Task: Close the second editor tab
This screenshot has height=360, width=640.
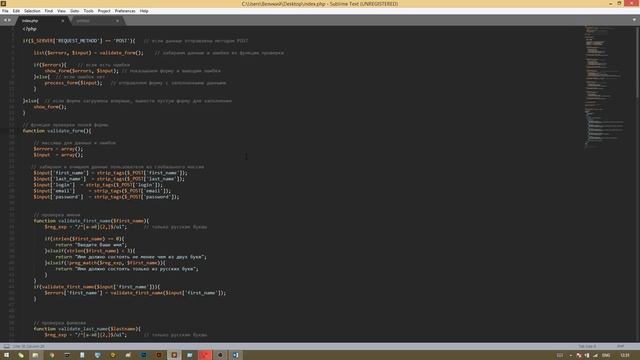Action: coord(118,21)
